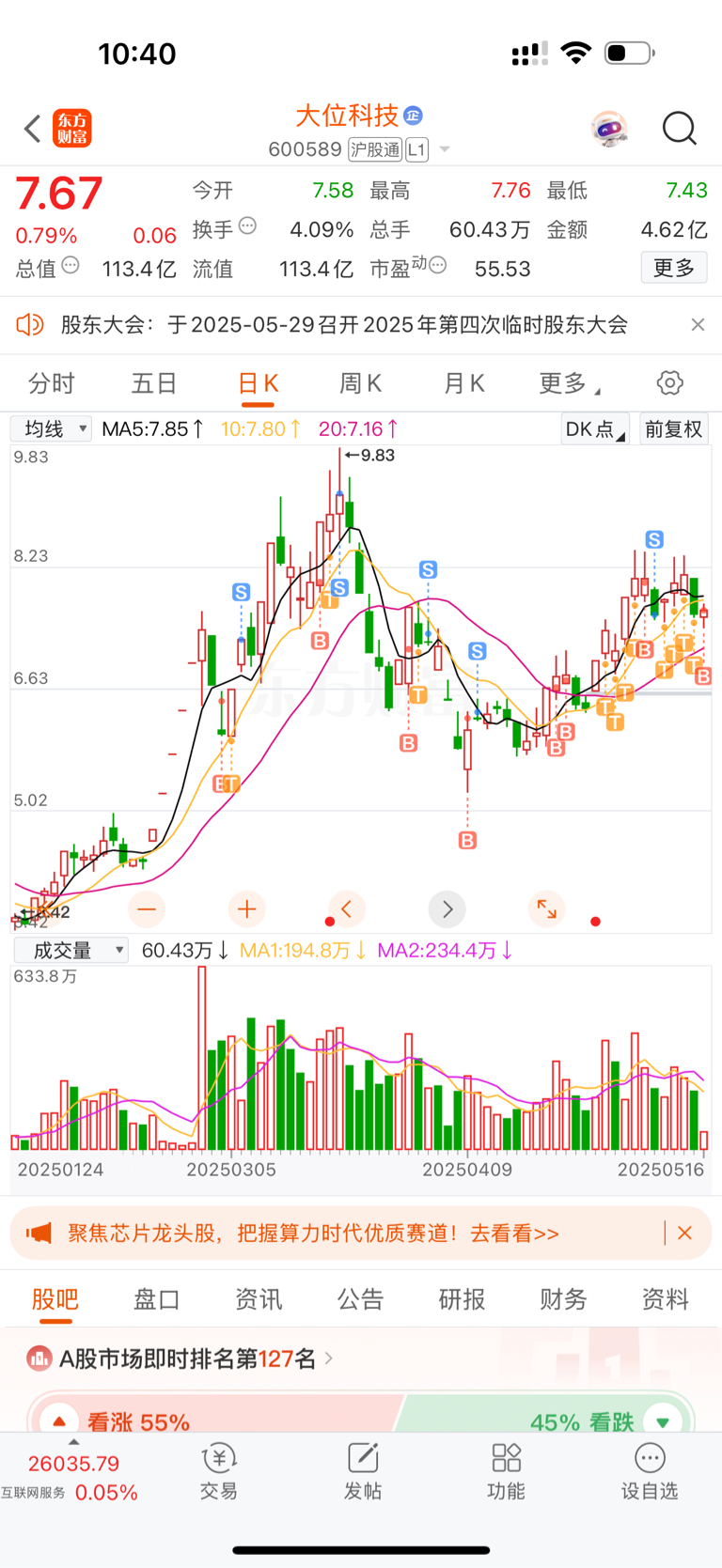The image size is (722, 1568).
Task: Tap the speaker announcement icon
Action: click(x=30, y=325)
